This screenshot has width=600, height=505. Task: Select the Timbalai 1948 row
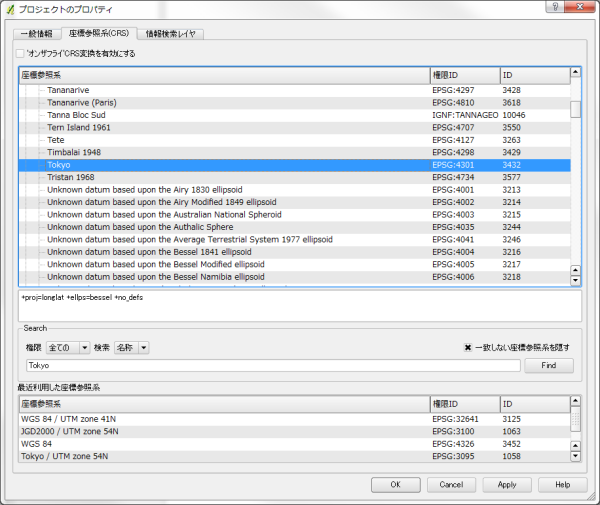[295, 152]
